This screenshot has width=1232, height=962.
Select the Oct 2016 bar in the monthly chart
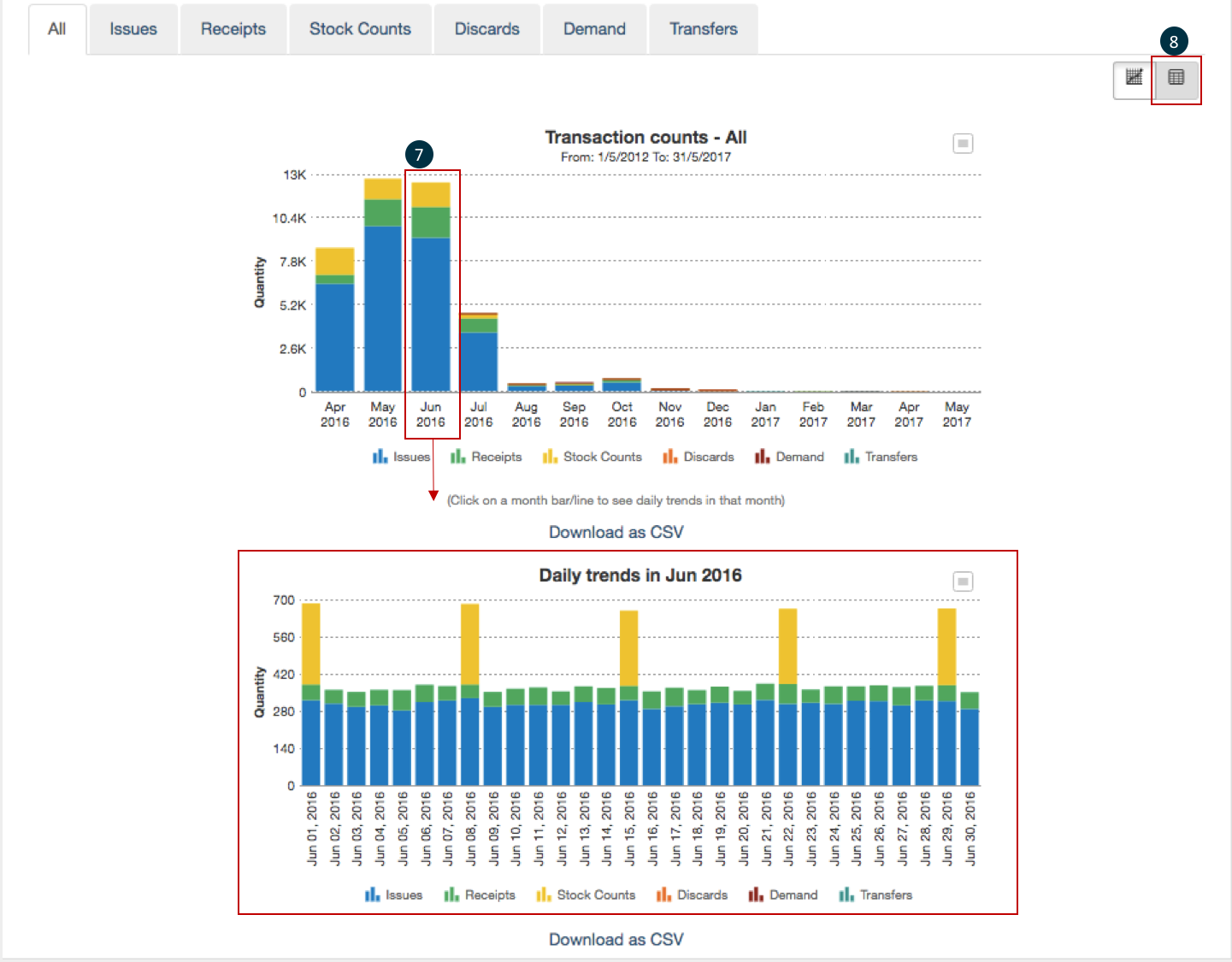[622, 385]
